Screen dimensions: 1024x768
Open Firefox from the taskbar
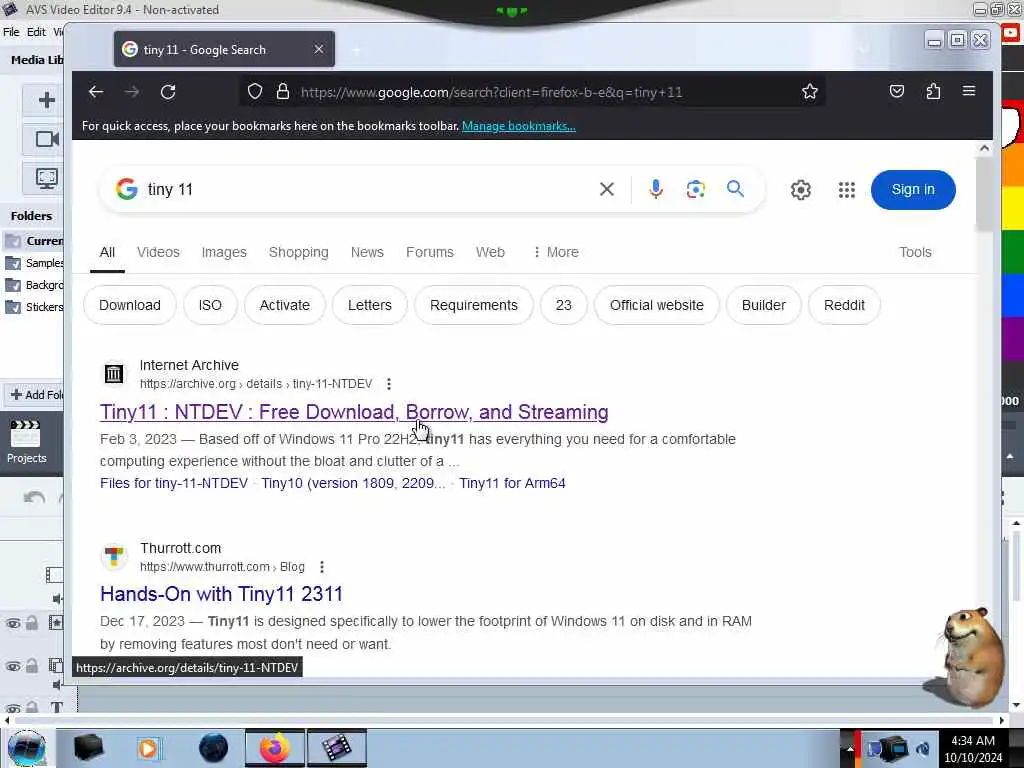pos(274,748)
